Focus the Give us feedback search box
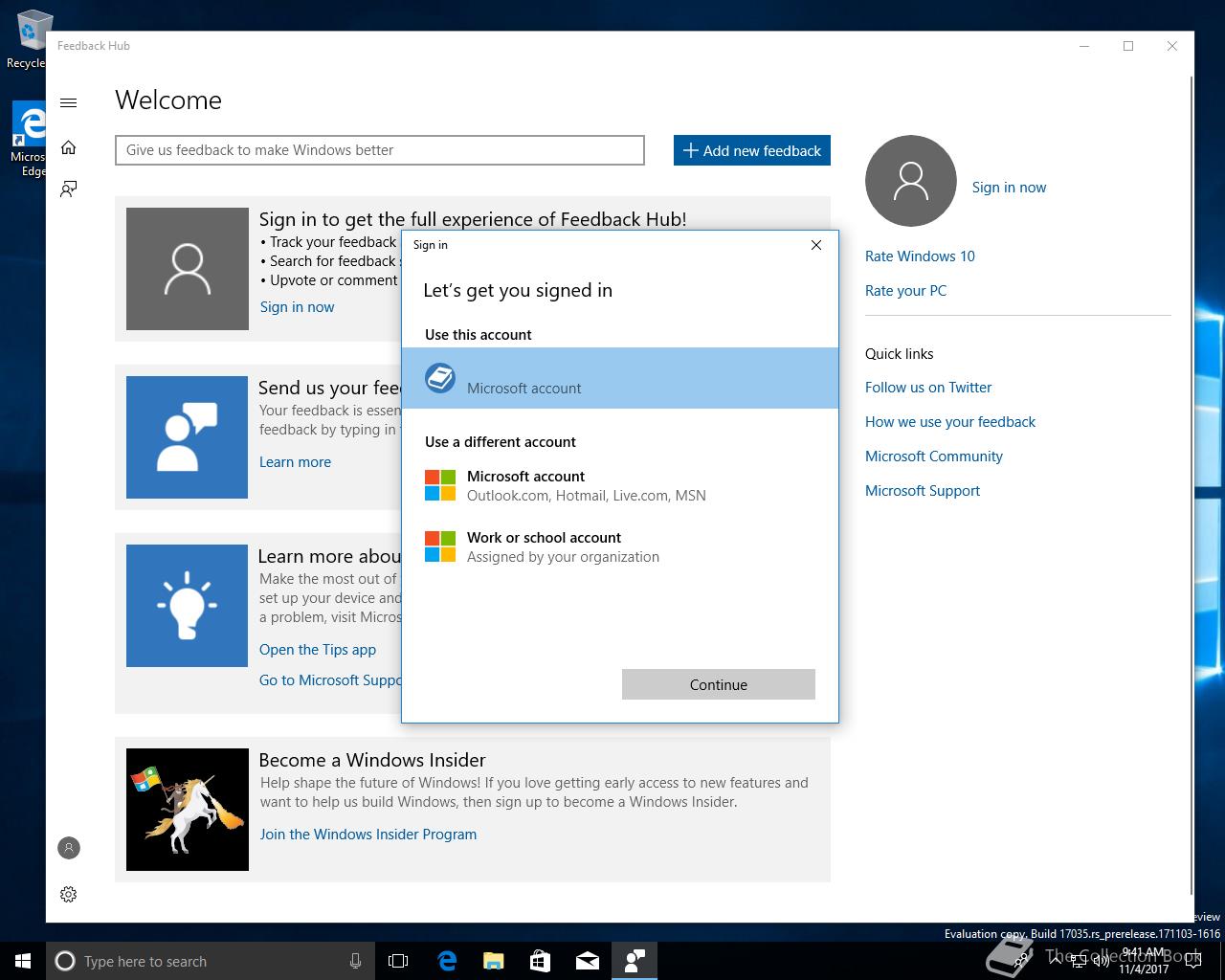The height and width of the screenshot is (980, 1225). click(x=380, y=150)
